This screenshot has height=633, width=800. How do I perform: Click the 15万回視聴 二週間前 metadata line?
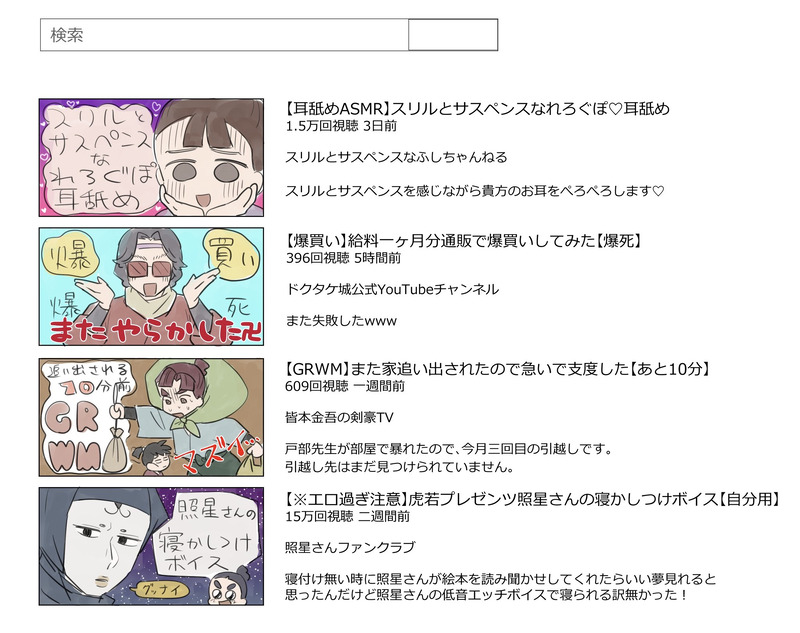pyautogui.click(x=347, y=517)
